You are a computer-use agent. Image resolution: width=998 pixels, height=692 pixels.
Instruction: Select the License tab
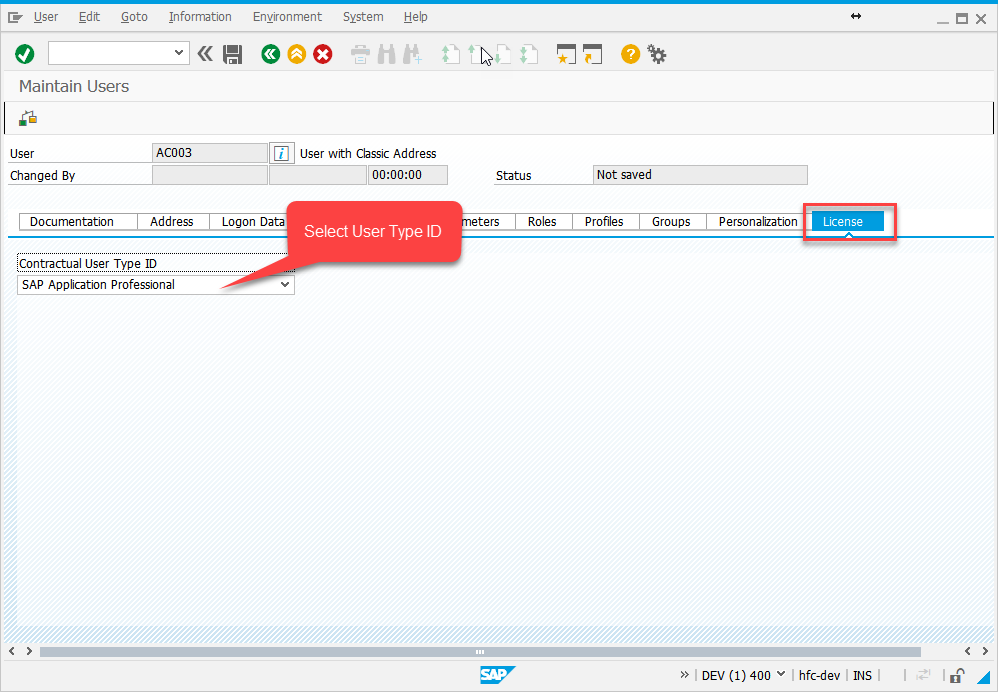(847, 222)
